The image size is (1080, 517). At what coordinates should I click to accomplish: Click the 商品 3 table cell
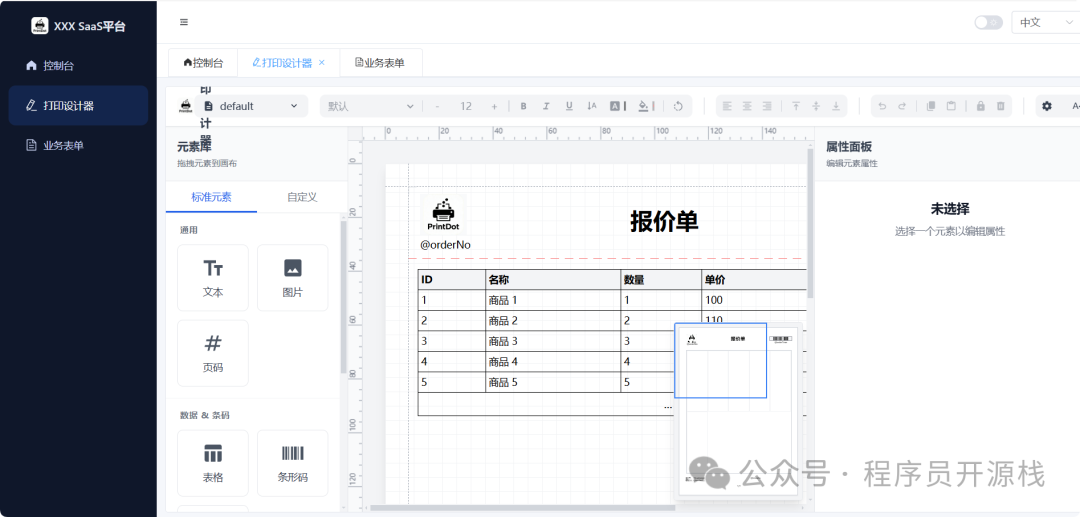(553, 341)
